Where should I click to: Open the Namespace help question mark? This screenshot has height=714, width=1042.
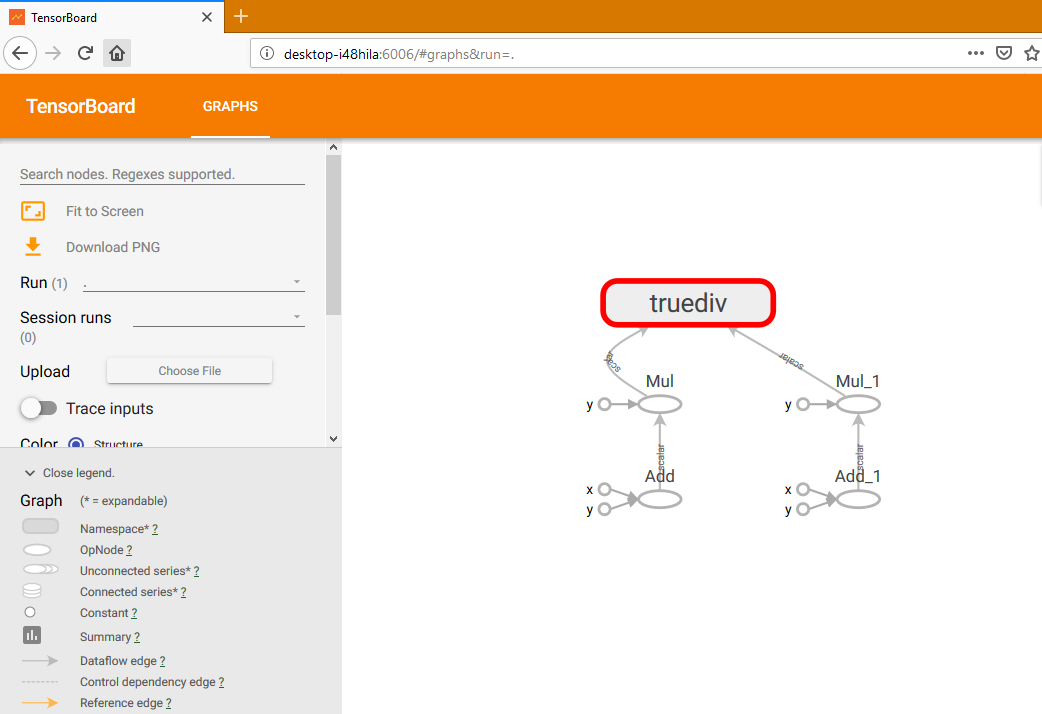155,529
